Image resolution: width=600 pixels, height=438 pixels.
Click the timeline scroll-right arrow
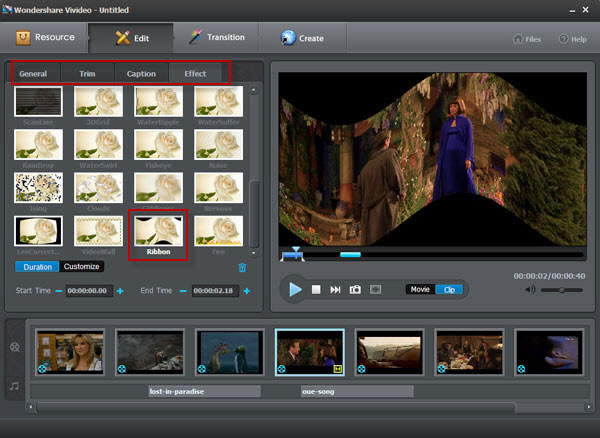pyautogui.click(x=589, y=407)
